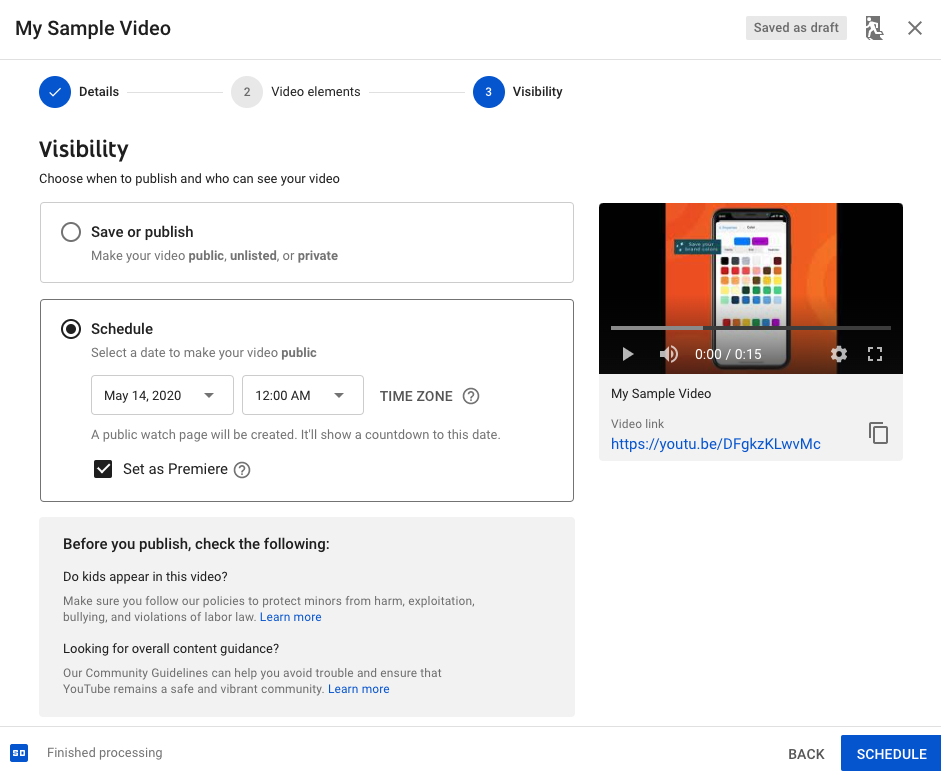Open the Time zone help tooltip
Screen dimensions: 941x775
pos(470,396)
